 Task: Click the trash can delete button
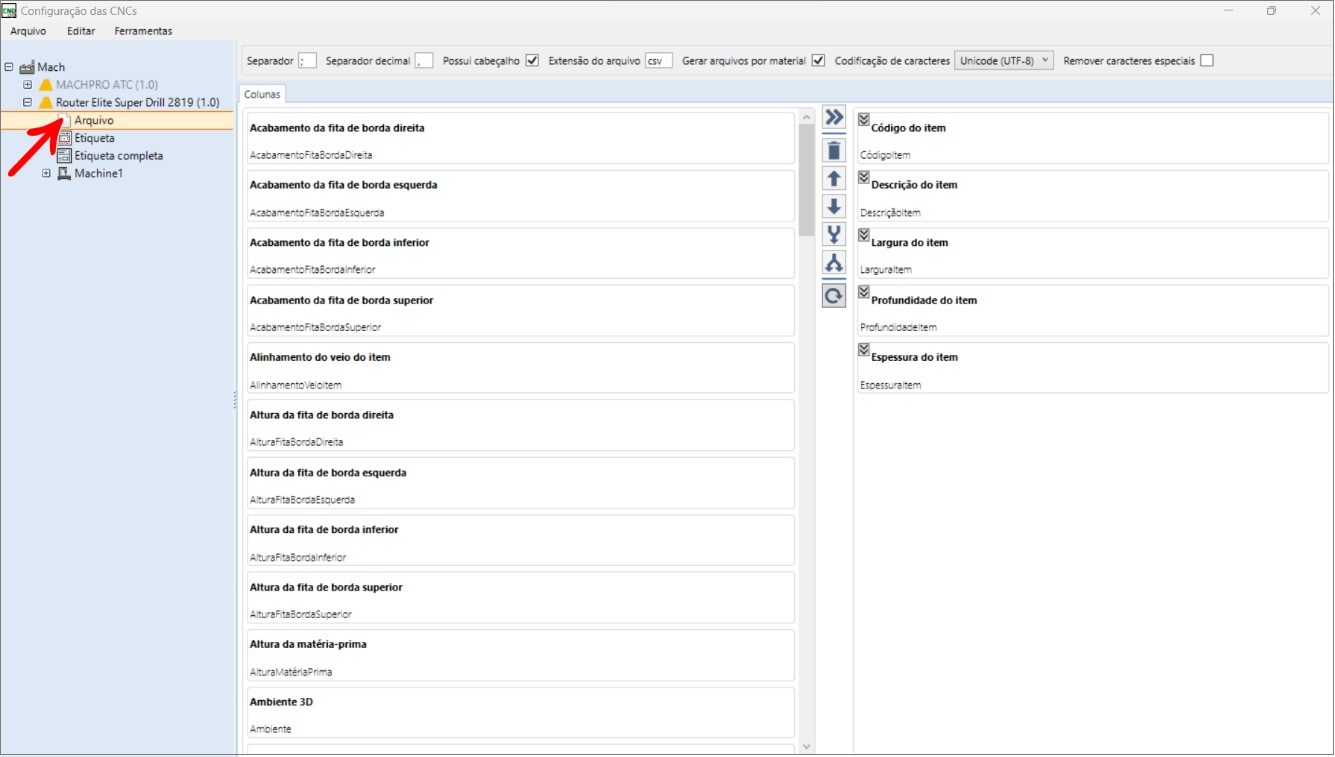point(834,151)
